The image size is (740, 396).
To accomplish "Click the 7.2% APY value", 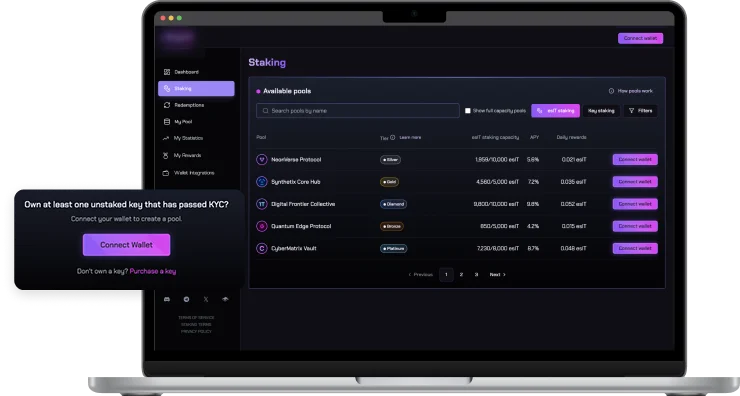I will click(x=533, y=182).
